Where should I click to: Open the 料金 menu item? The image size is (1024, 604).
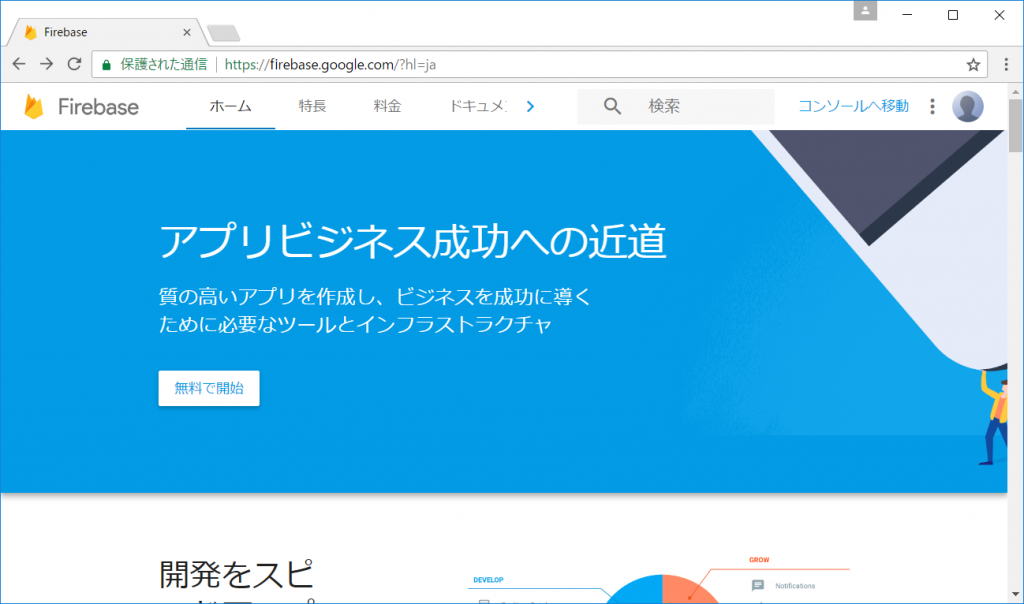click(386, 106)
